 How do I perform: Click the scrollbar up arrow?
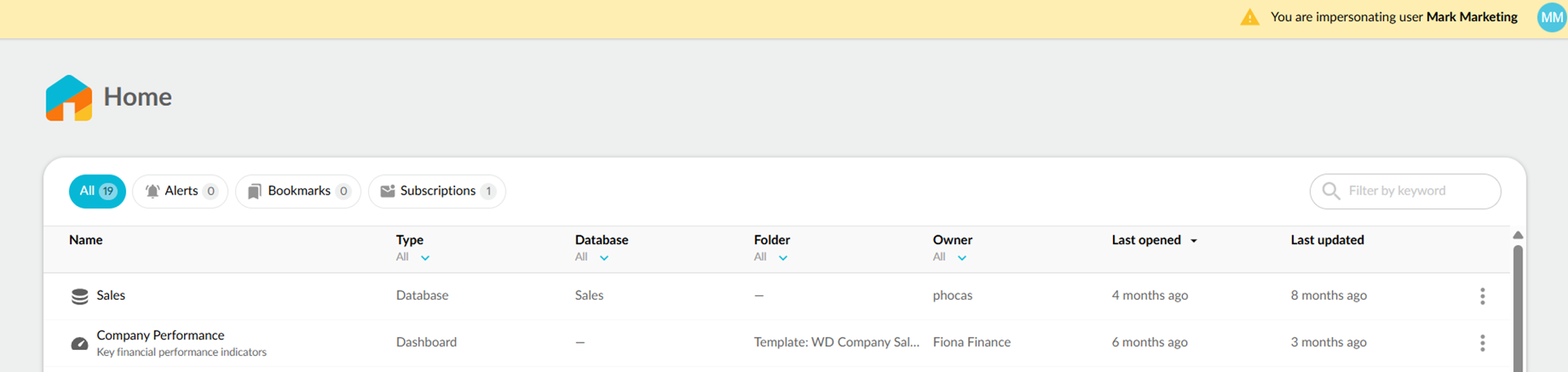click(1518, 235)
